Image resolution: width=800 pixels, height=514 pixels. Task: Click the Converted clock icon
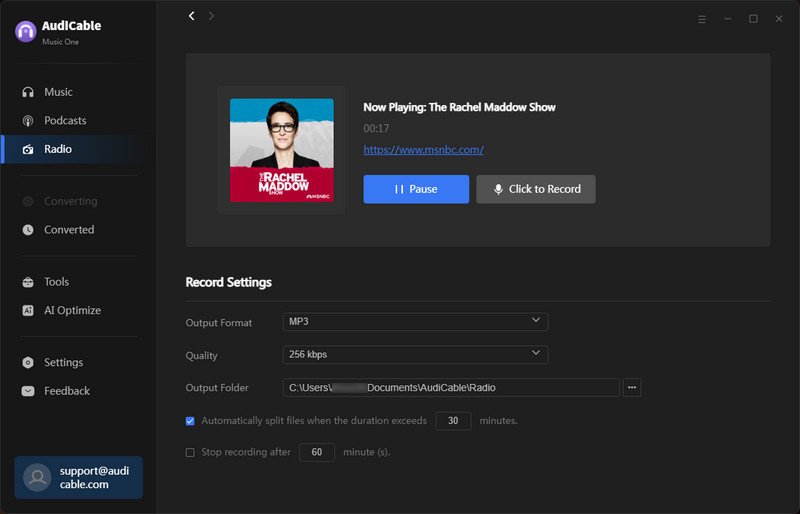(28, 230)
